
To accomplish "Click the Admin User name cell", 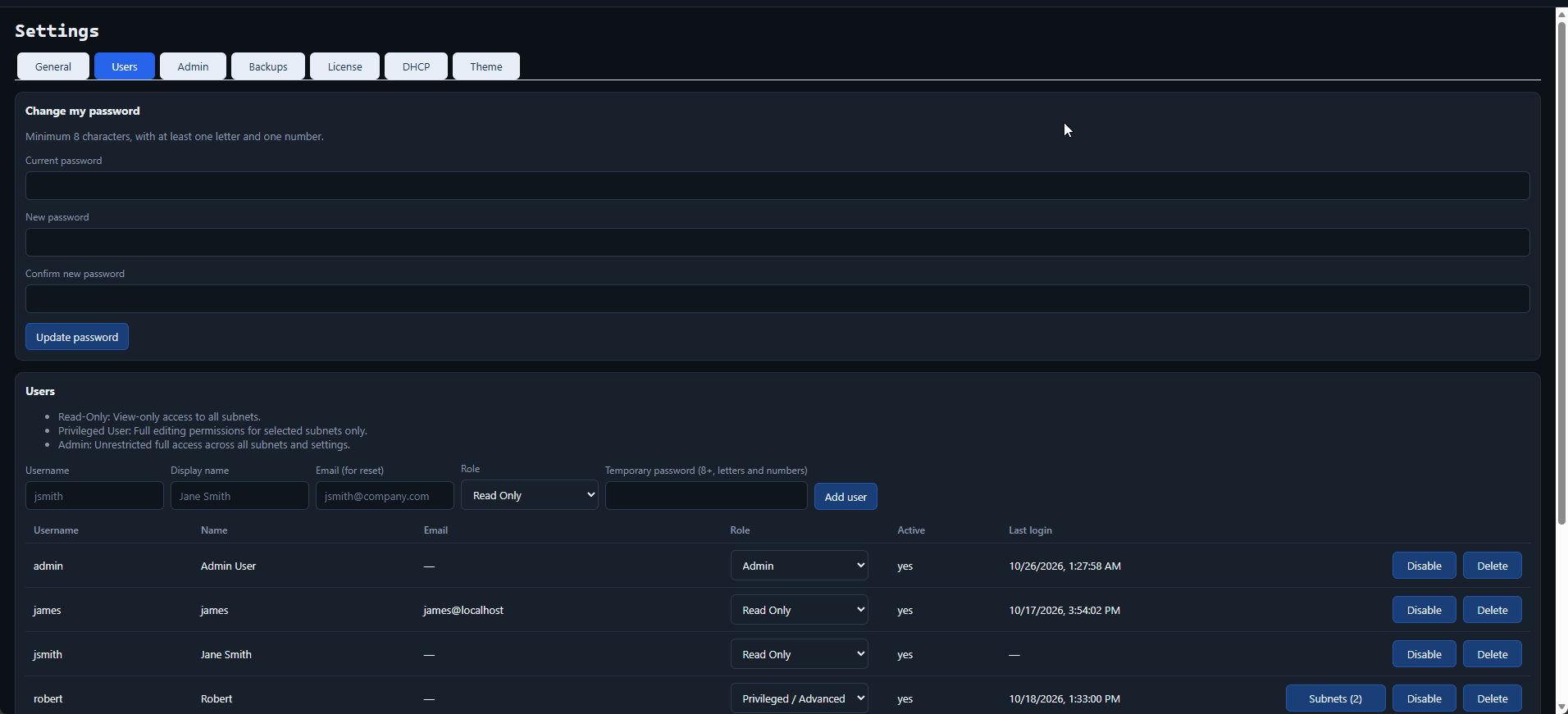I will (228, 566).
